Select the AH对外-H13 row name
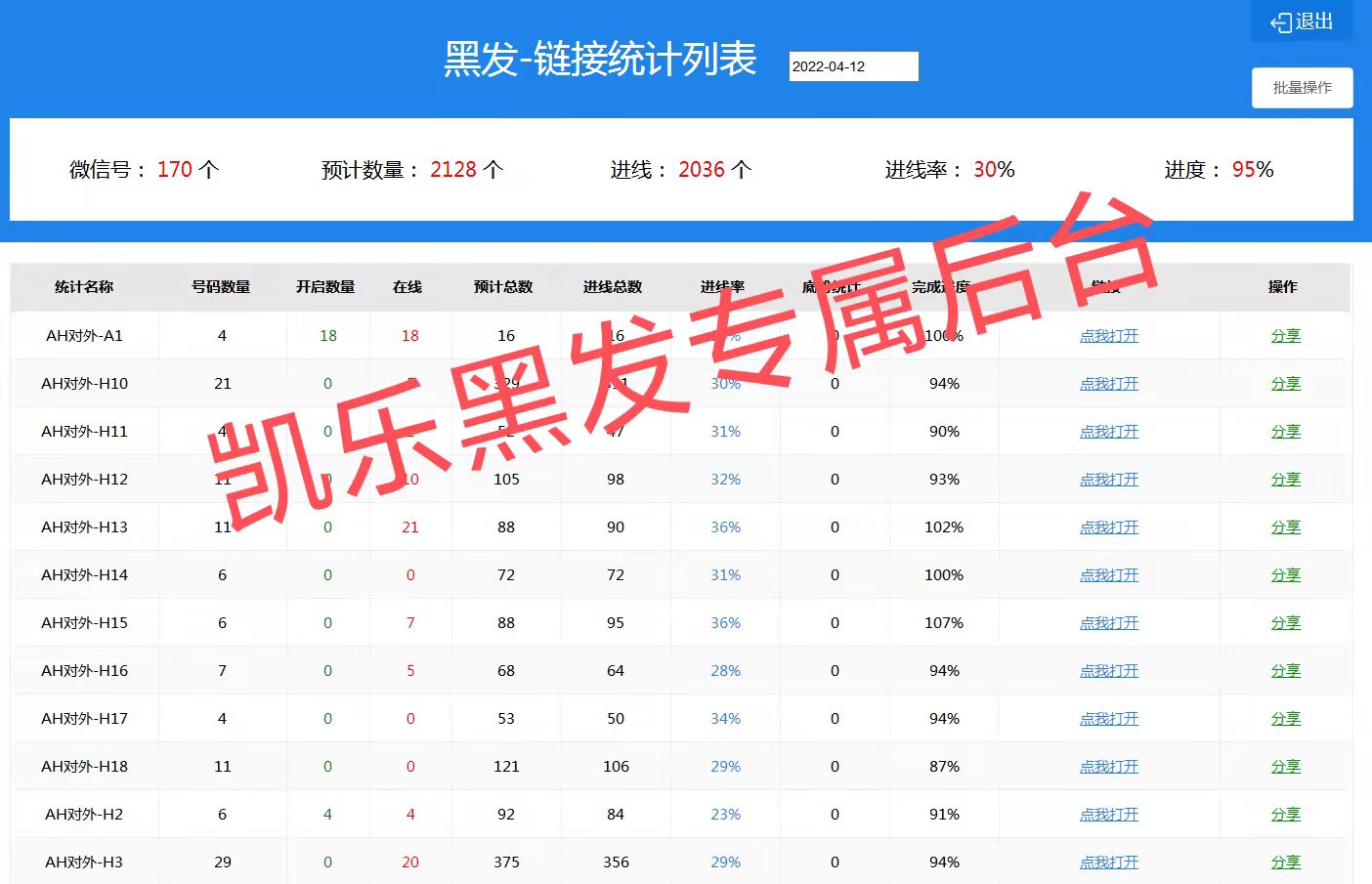The image size is (1372, 884). click(x=84, y=527)
